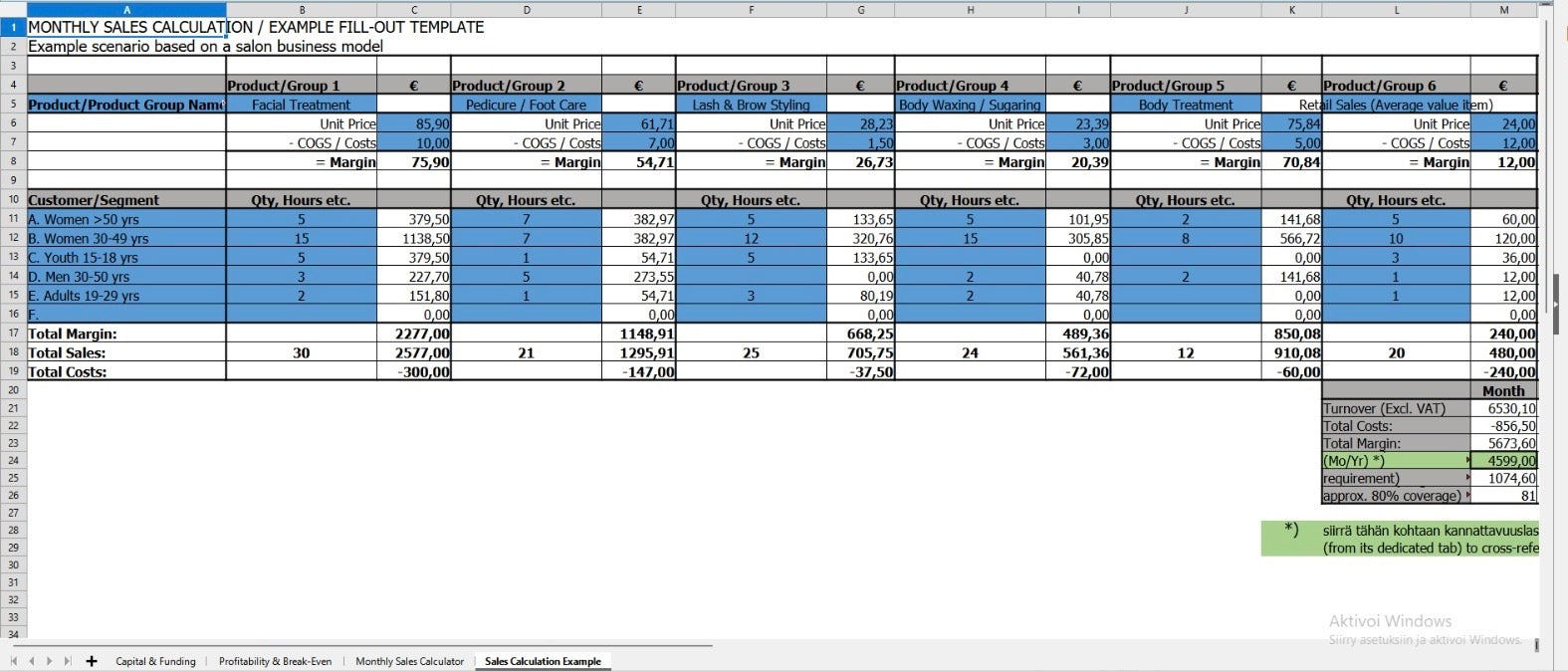1568x671 pixels.
Task: Select the 'Body Treatment' cell
Action: click(x=1186, y=105)
